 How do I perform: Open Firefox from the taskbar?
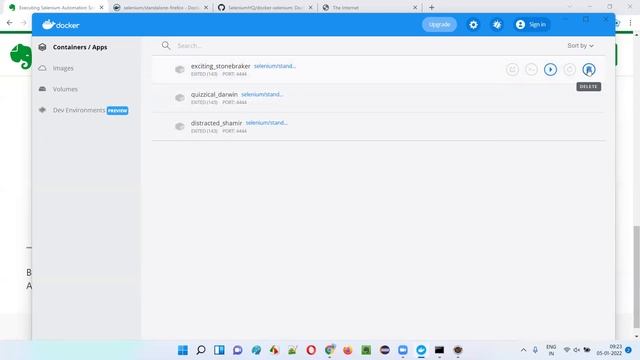click(x=348, y=350)
